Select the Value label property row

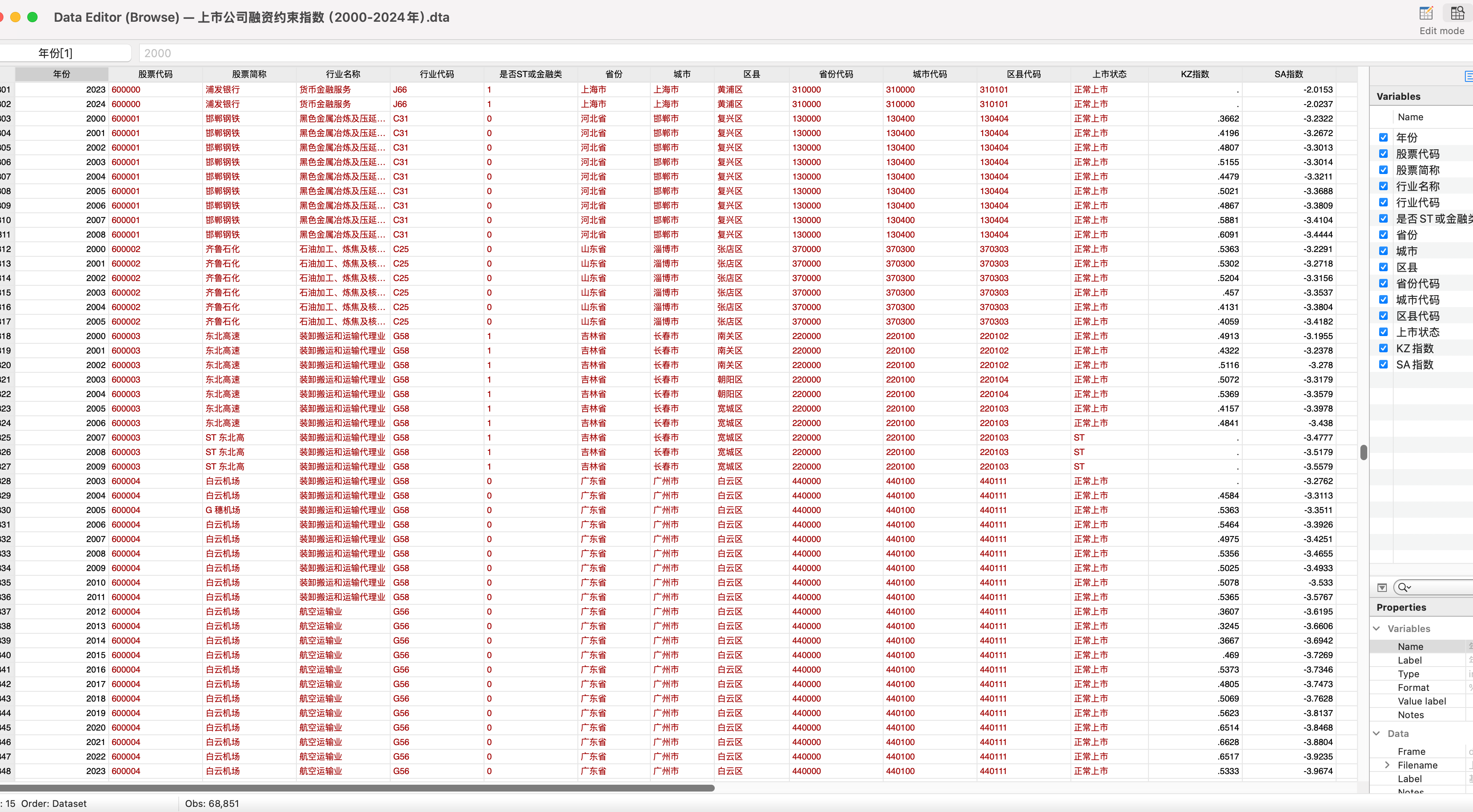coord(1421,701)
